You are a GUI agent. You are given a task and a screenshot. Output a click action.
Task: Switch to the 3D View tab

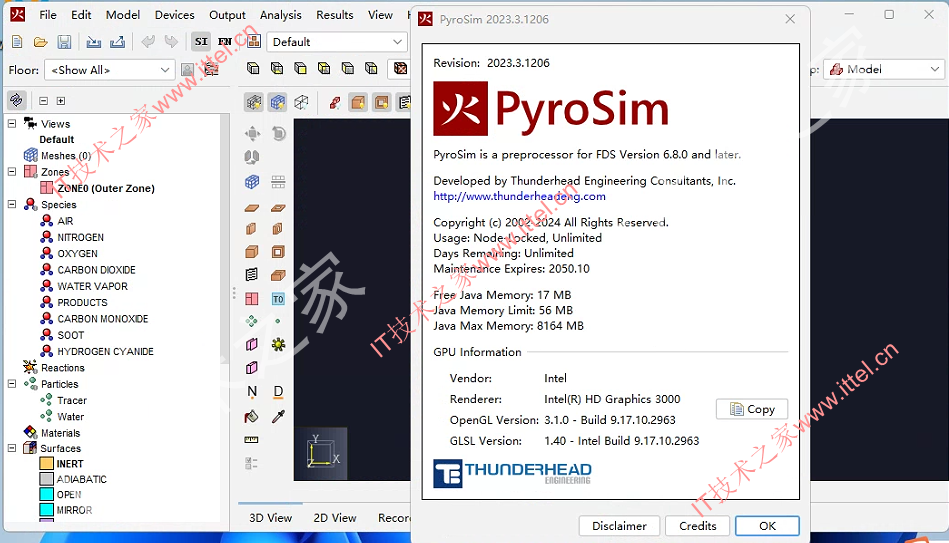[271, 518]
